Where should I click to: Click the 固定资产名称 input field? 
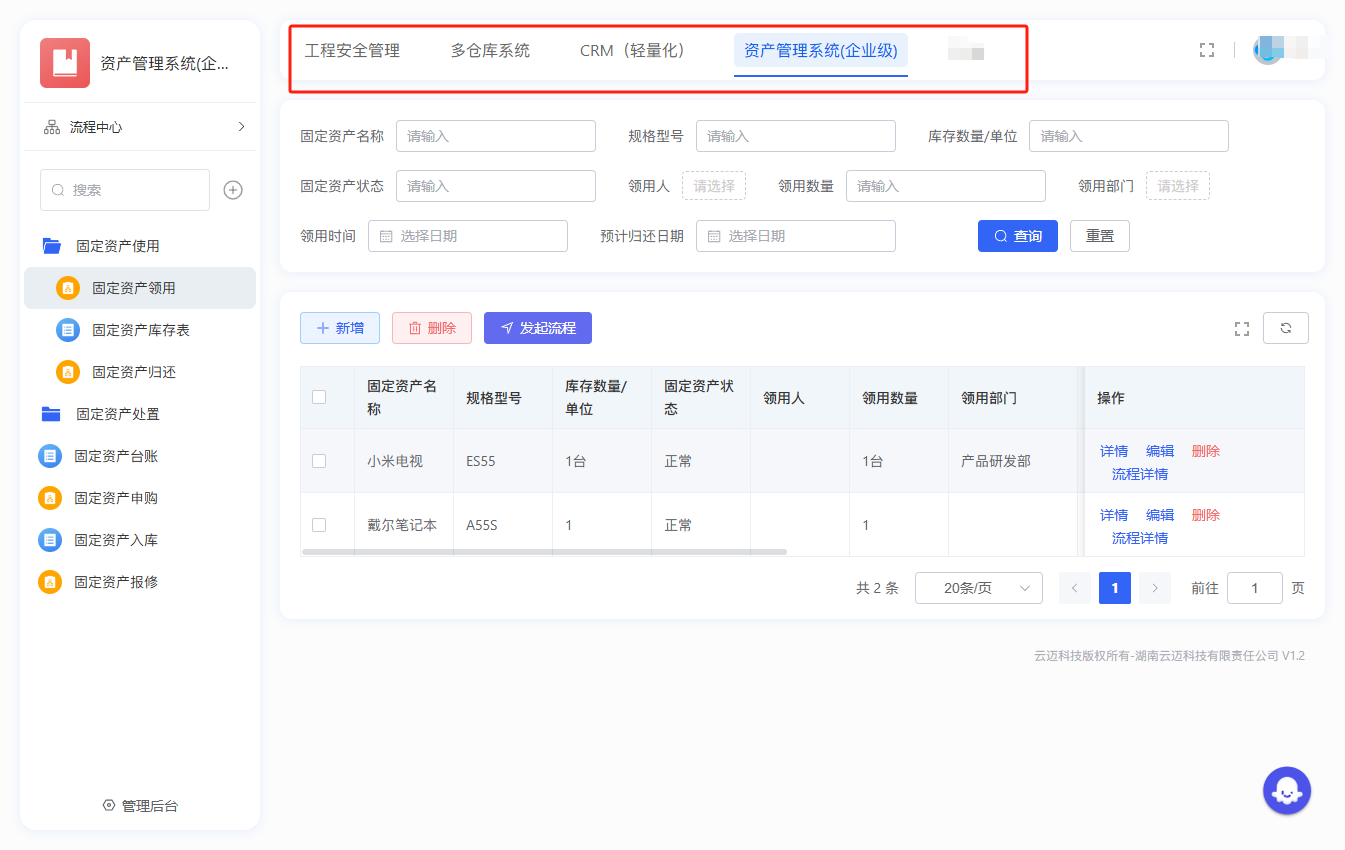(495, 136)
